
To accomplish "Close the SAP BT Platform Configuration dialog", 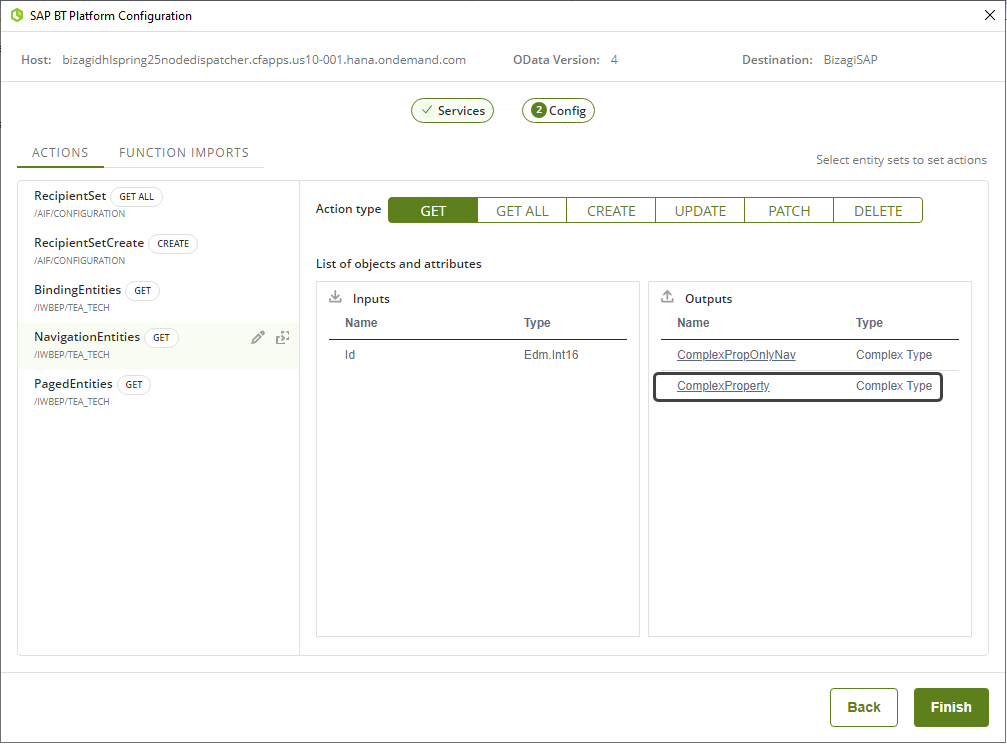I will 990,15.
